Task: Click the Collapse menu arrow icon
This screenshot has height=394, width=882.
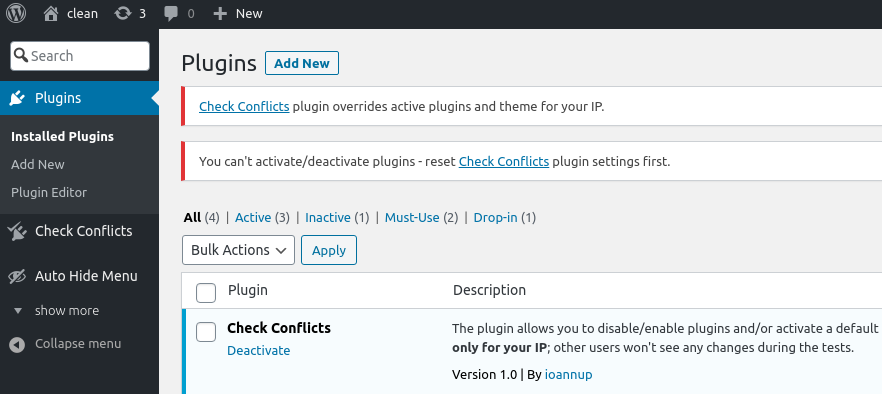Action: pyautogui.click(x=17, y=344)
